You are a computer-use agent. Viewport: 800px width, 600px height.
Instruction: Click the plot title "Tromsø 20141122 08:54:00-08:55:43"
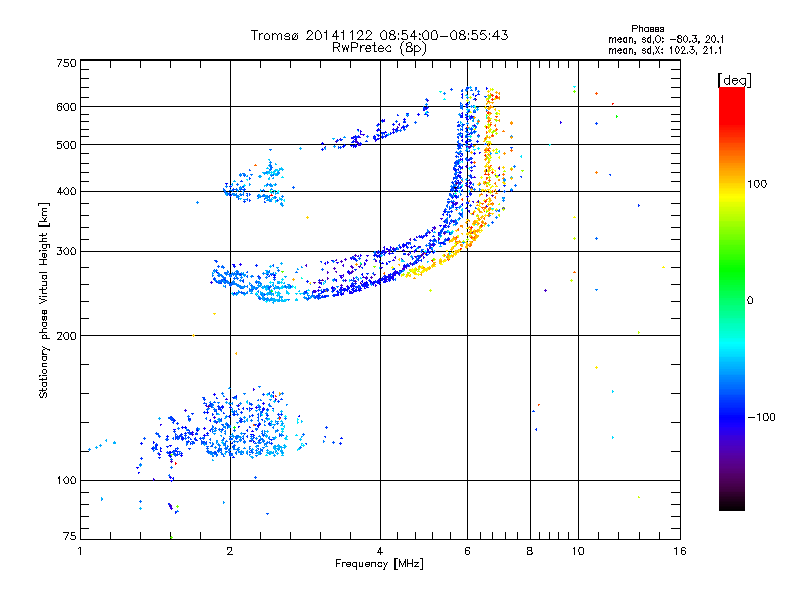pyautogui.click(x=380, y=35)
